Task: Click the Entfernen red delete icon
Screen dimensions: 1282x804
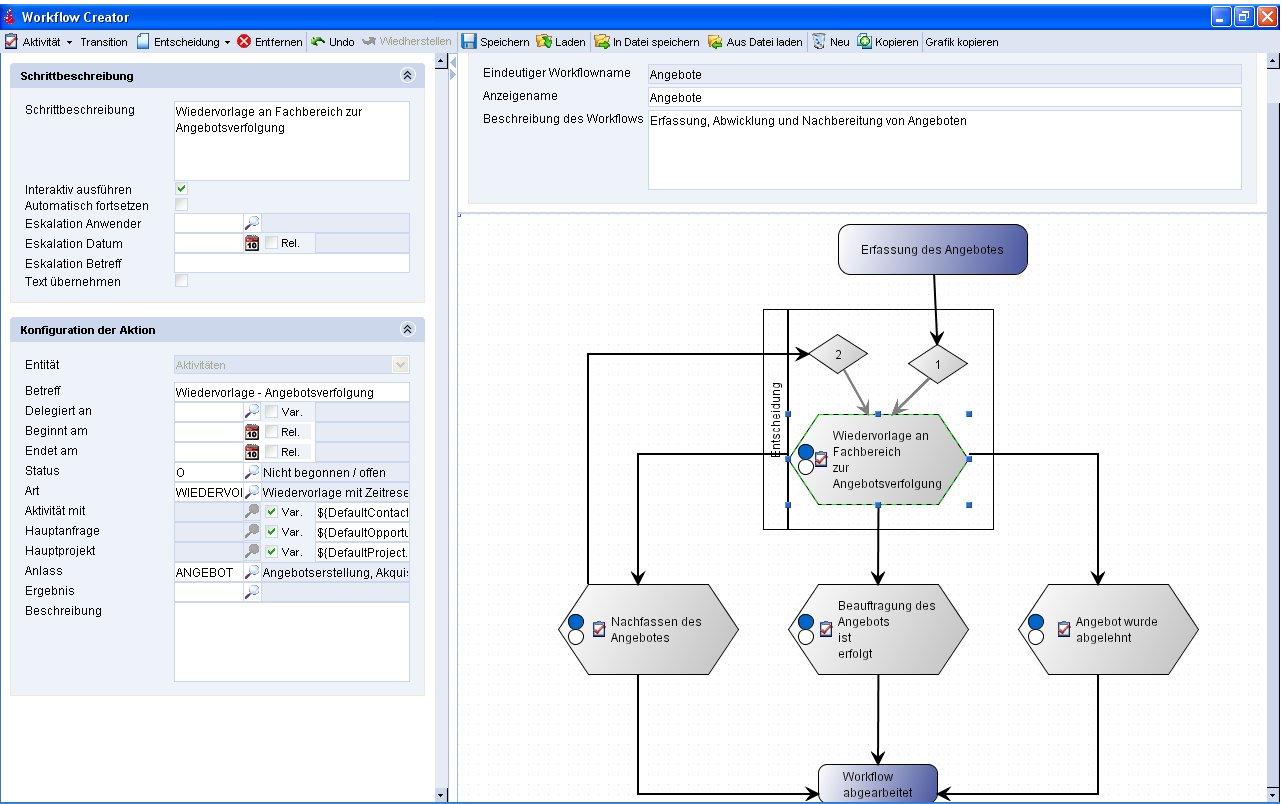Action: click(x=244, y=42)
